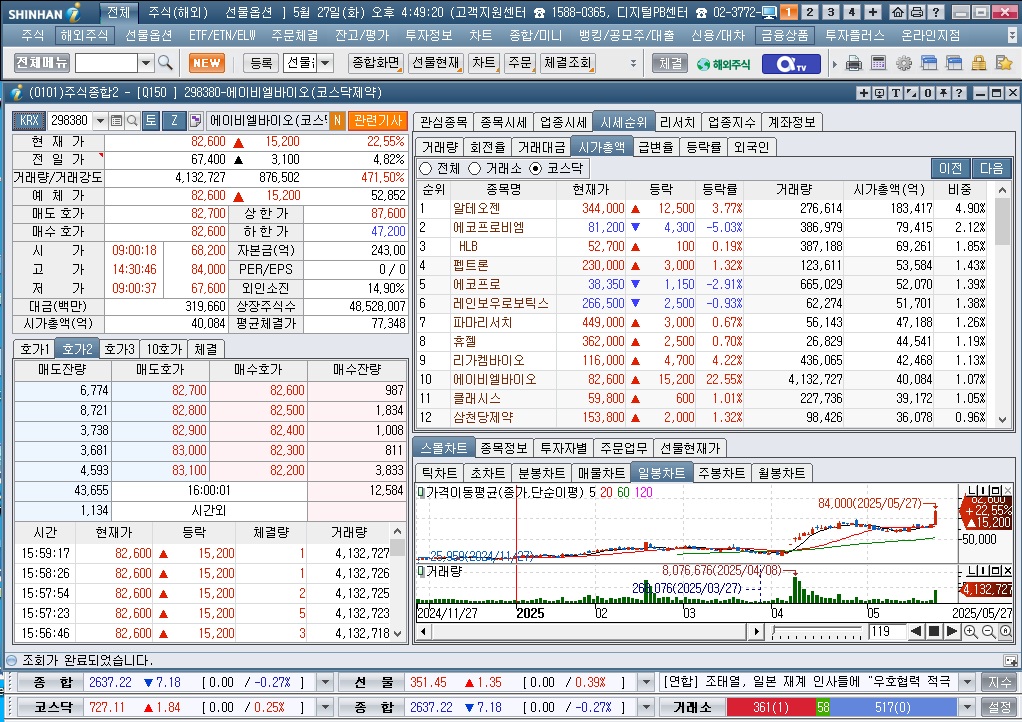Click the 관련기사 button

click(377, 121)
